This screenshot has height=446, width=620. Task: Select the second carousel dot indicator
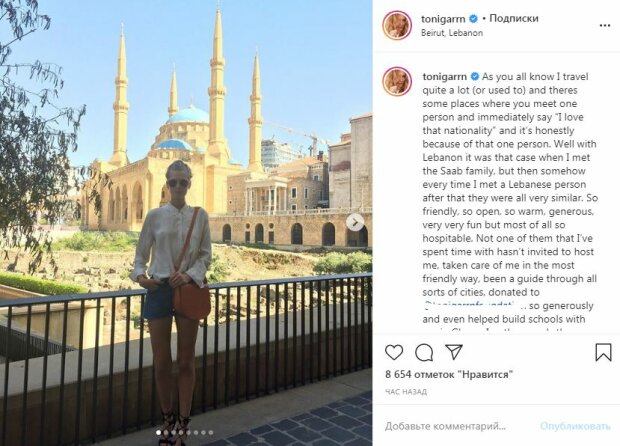[166, 433]
